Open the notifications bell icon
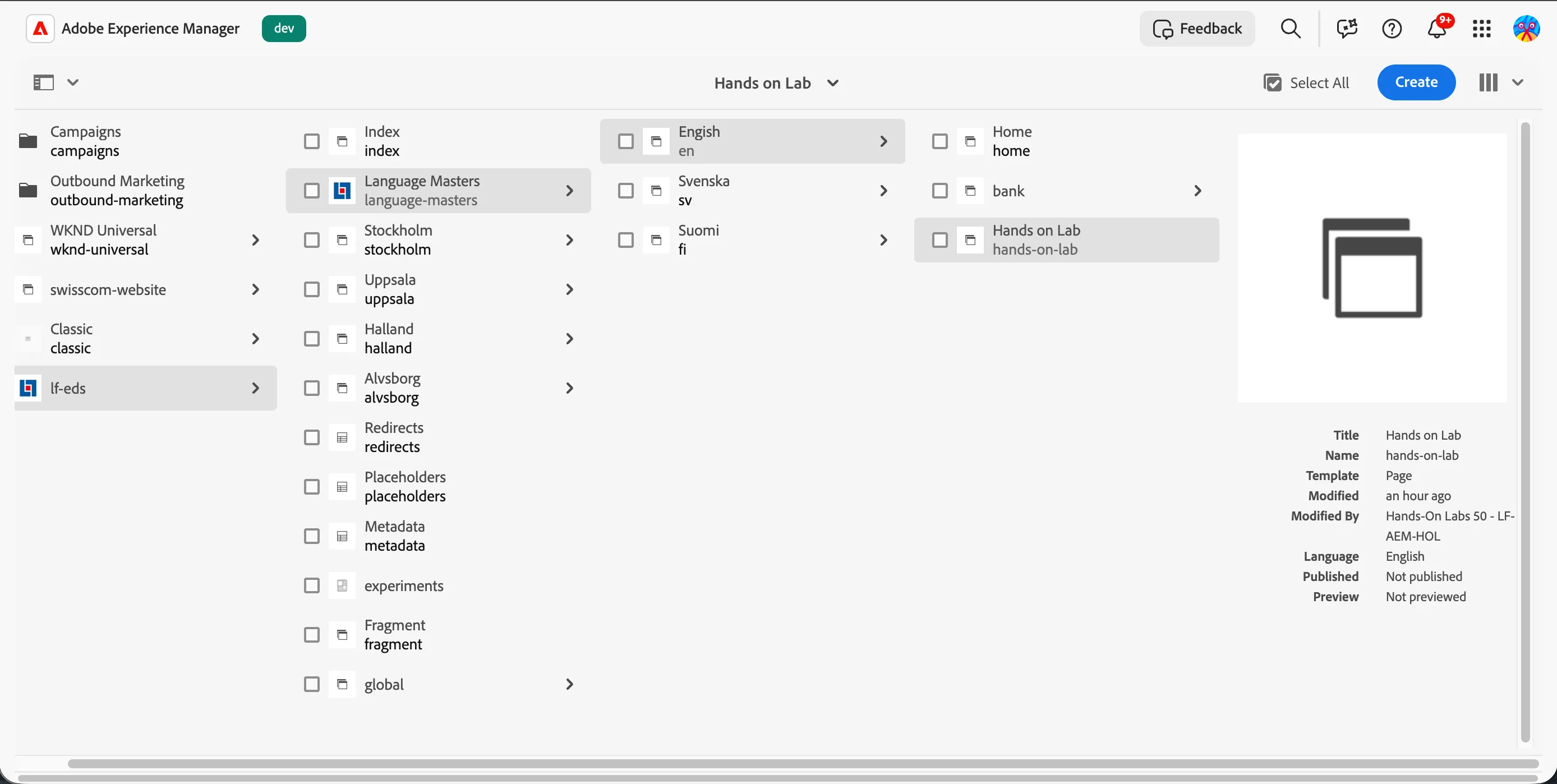 1437,29
